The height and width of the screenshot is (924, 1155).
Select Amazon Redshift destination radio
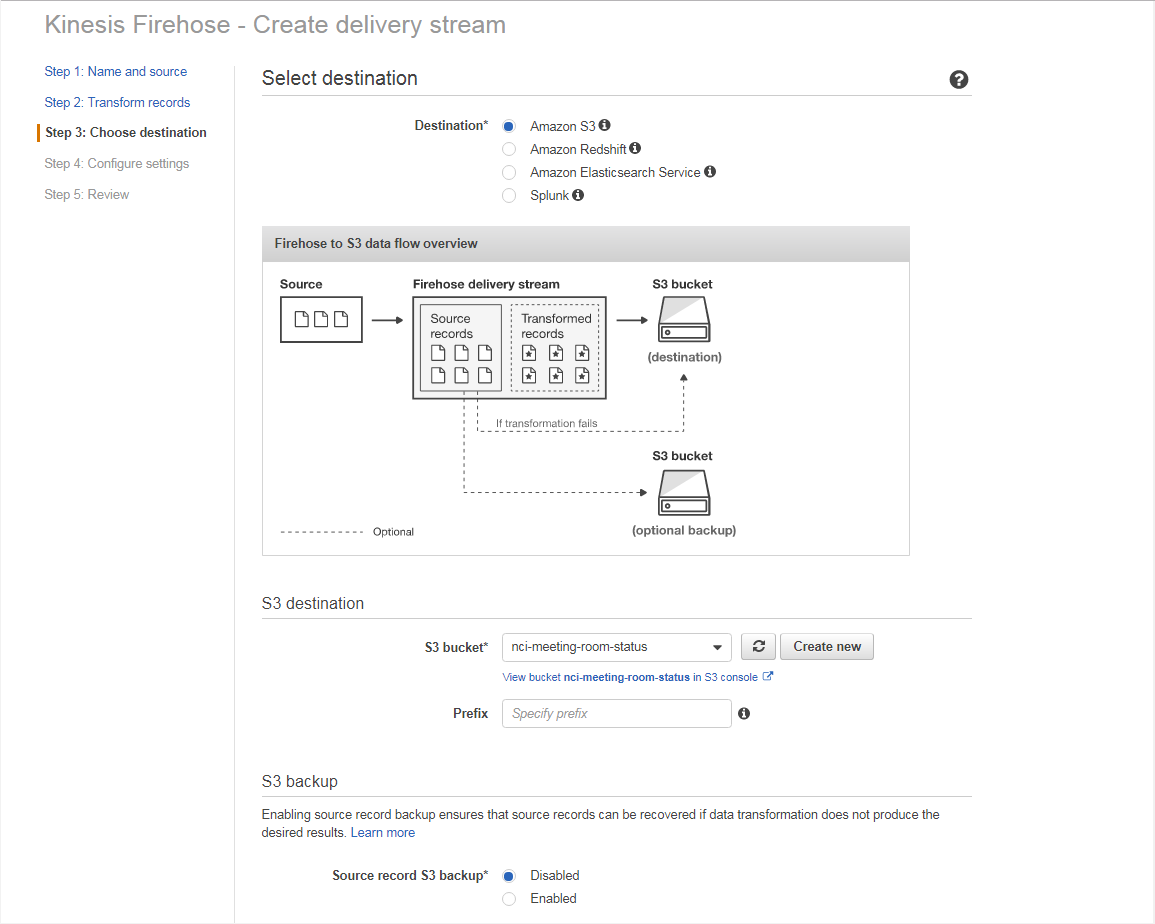pyautogui.click(x=509, y=149)
